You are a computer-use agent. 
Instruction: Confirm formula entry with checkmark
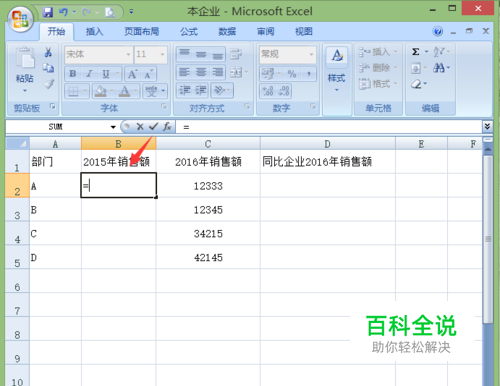(x=153, y=127)
